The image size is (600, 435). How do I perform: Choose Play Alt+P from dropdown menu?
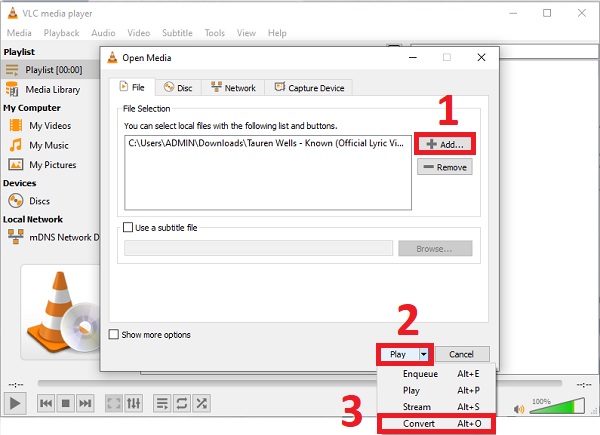437,390
